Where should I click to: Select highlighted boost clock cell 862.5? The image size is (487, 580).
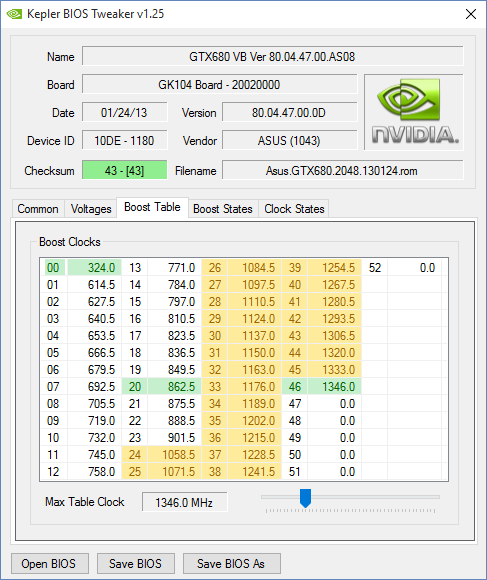(175, 387)
